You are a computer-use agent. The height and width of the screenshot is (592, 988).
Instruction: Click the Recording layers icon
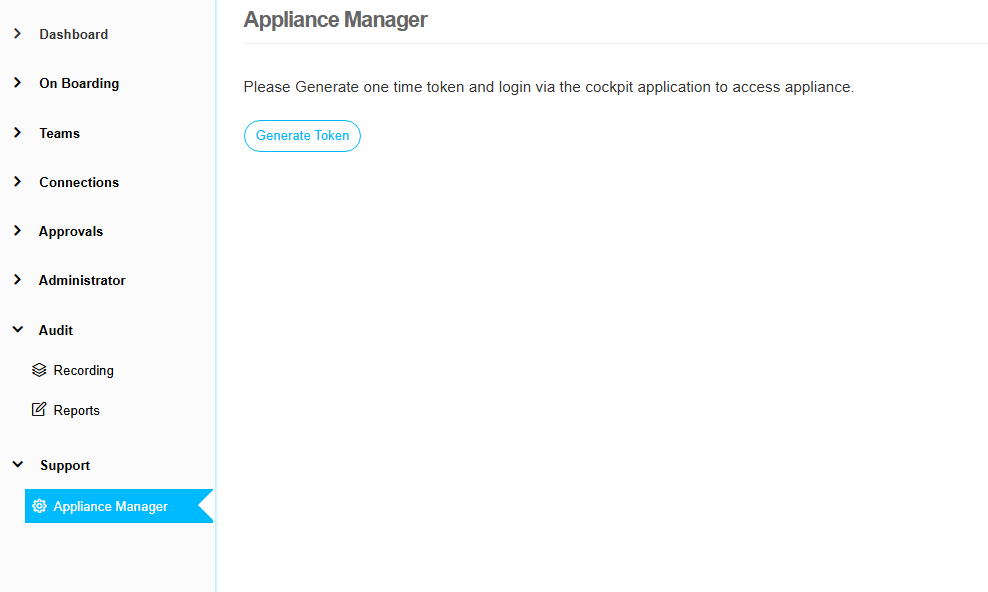coord(39,370)
